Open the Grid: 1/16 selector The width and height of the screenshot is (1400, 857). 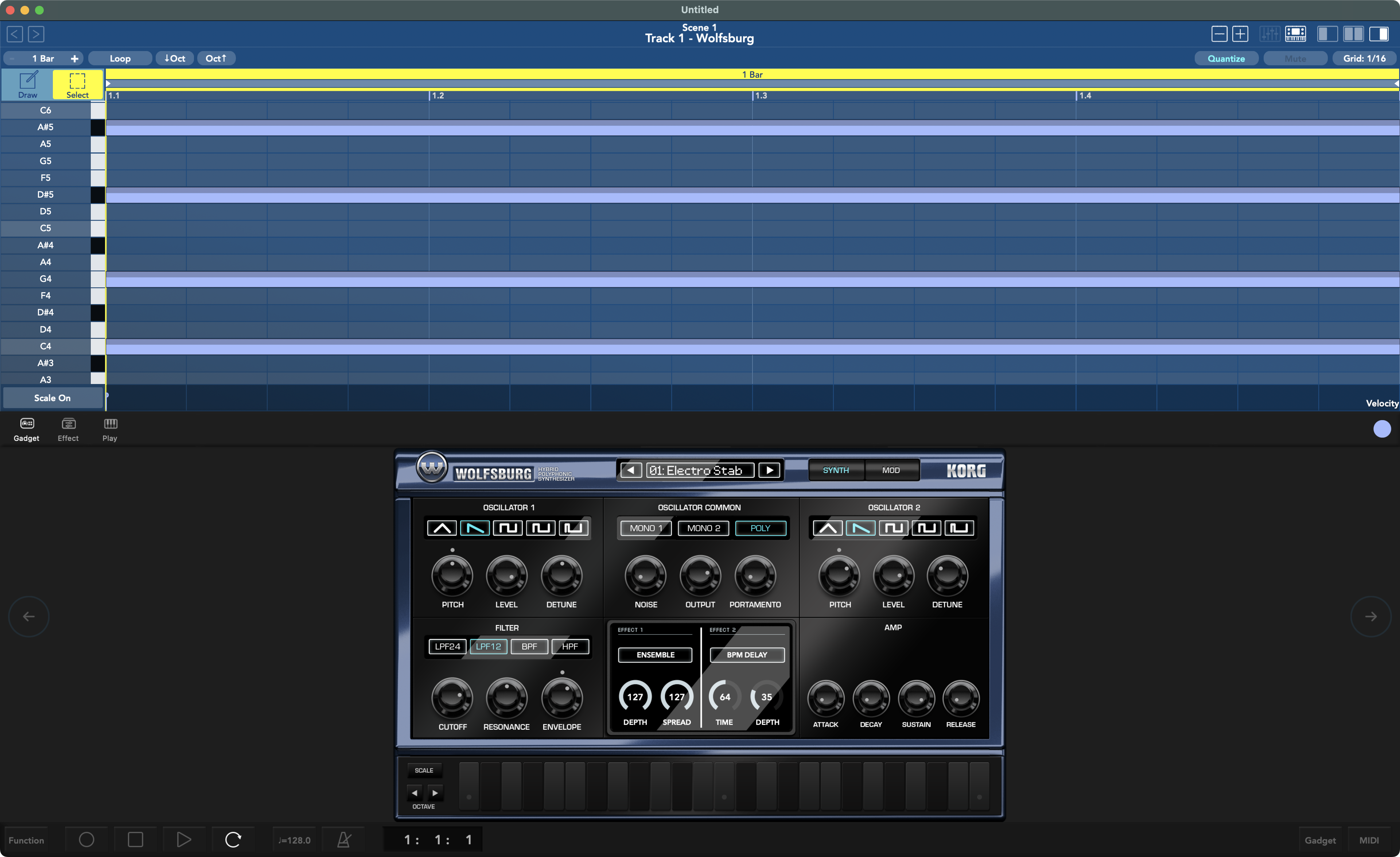click(x=1364, y=59)
